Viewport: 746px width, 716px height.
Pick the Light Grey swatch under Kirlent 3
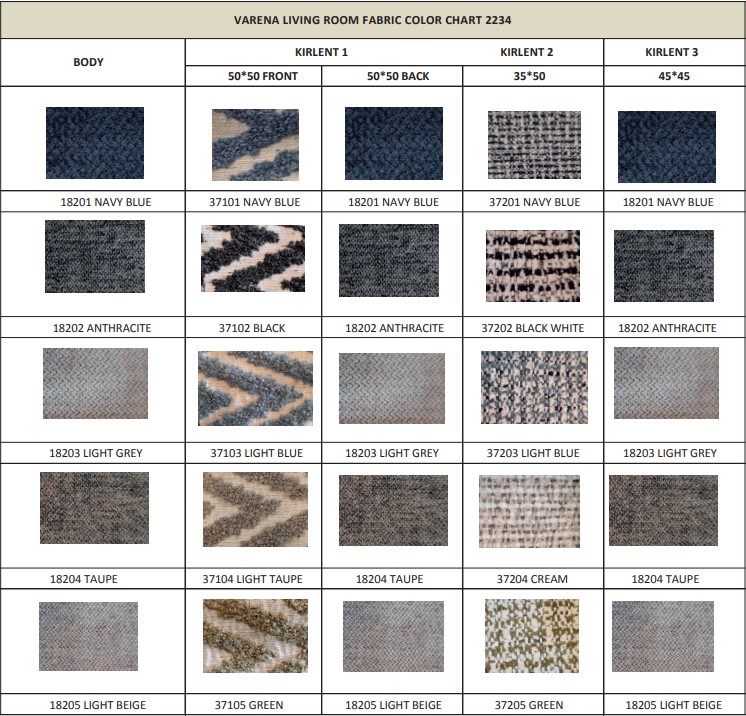click(x=666, y=383)
